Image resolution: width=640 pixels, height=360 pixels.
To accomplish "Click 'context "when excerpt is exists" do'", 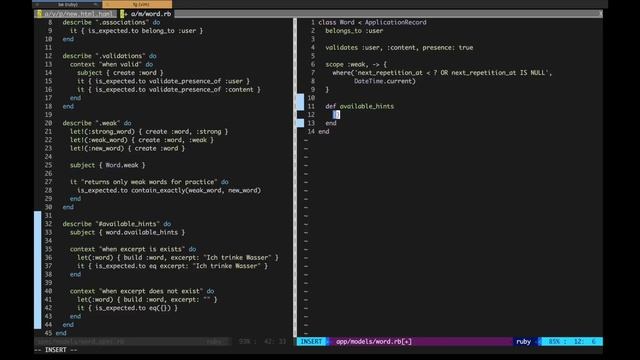I will click(x=133, y=249).
